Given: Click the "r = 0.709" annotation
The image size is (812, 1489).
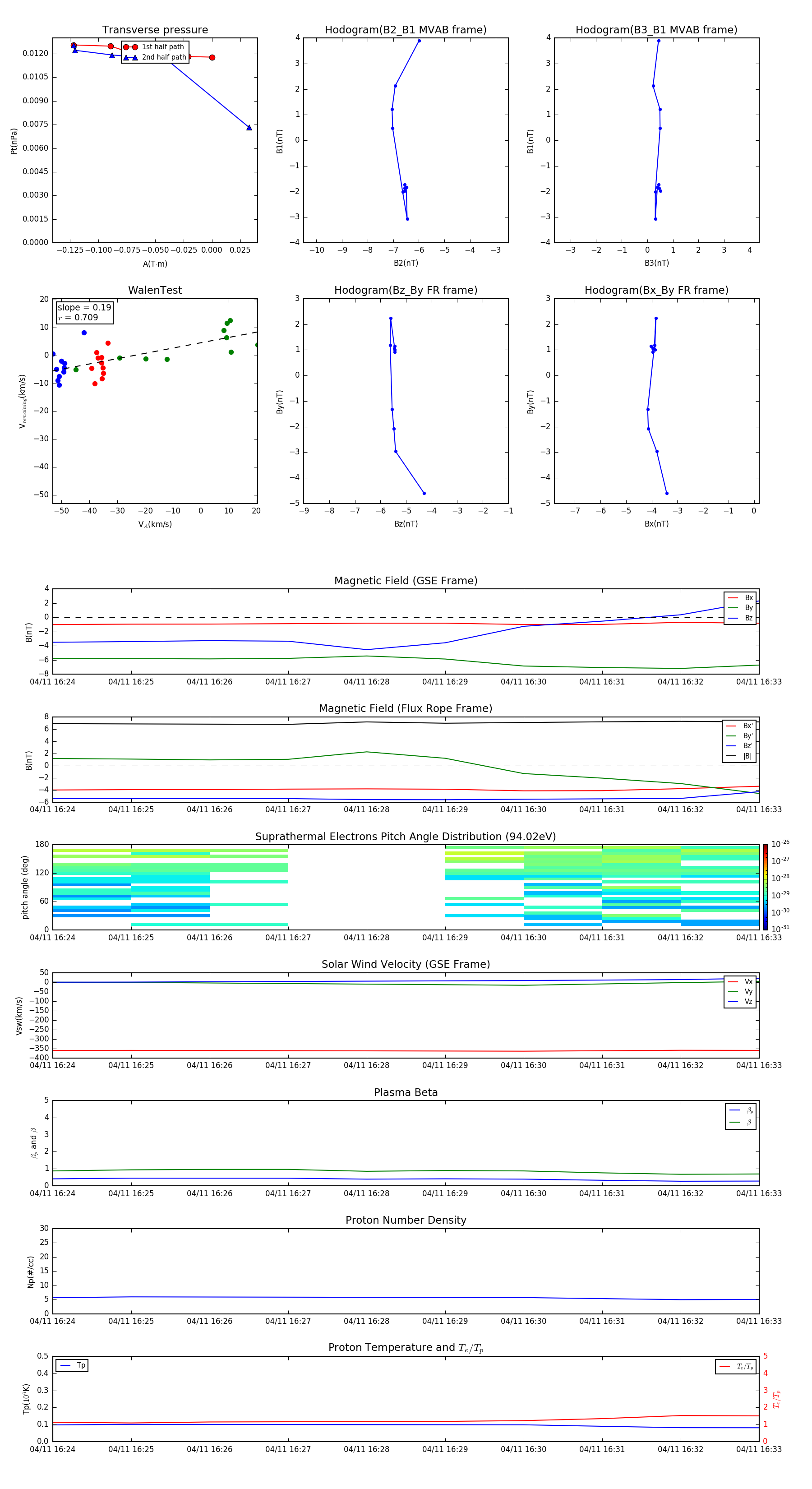Looking at the screenshot, I should [x=78, y=317].
